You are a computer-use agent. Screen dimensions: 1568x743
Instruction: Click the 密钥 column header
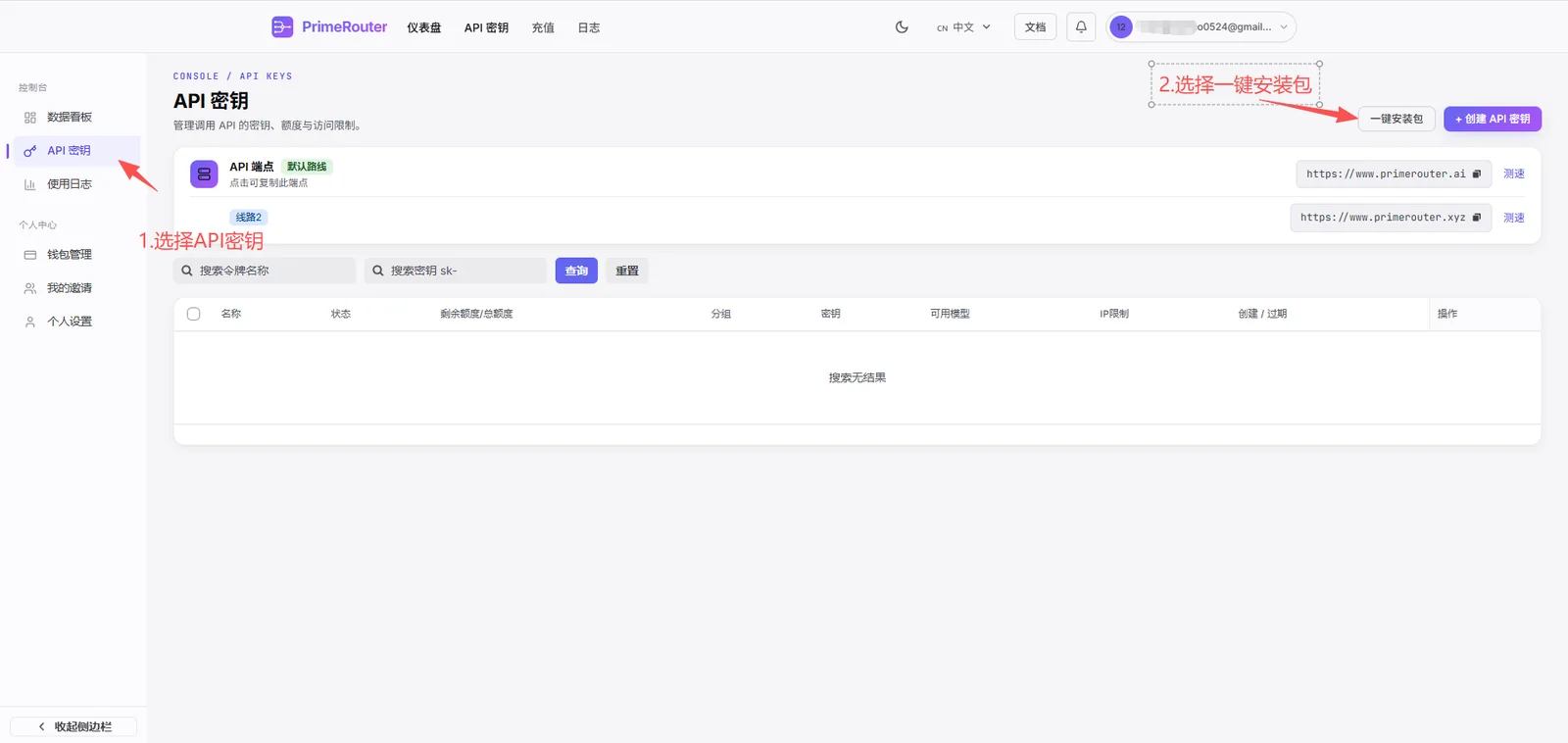tap(831, 314)
